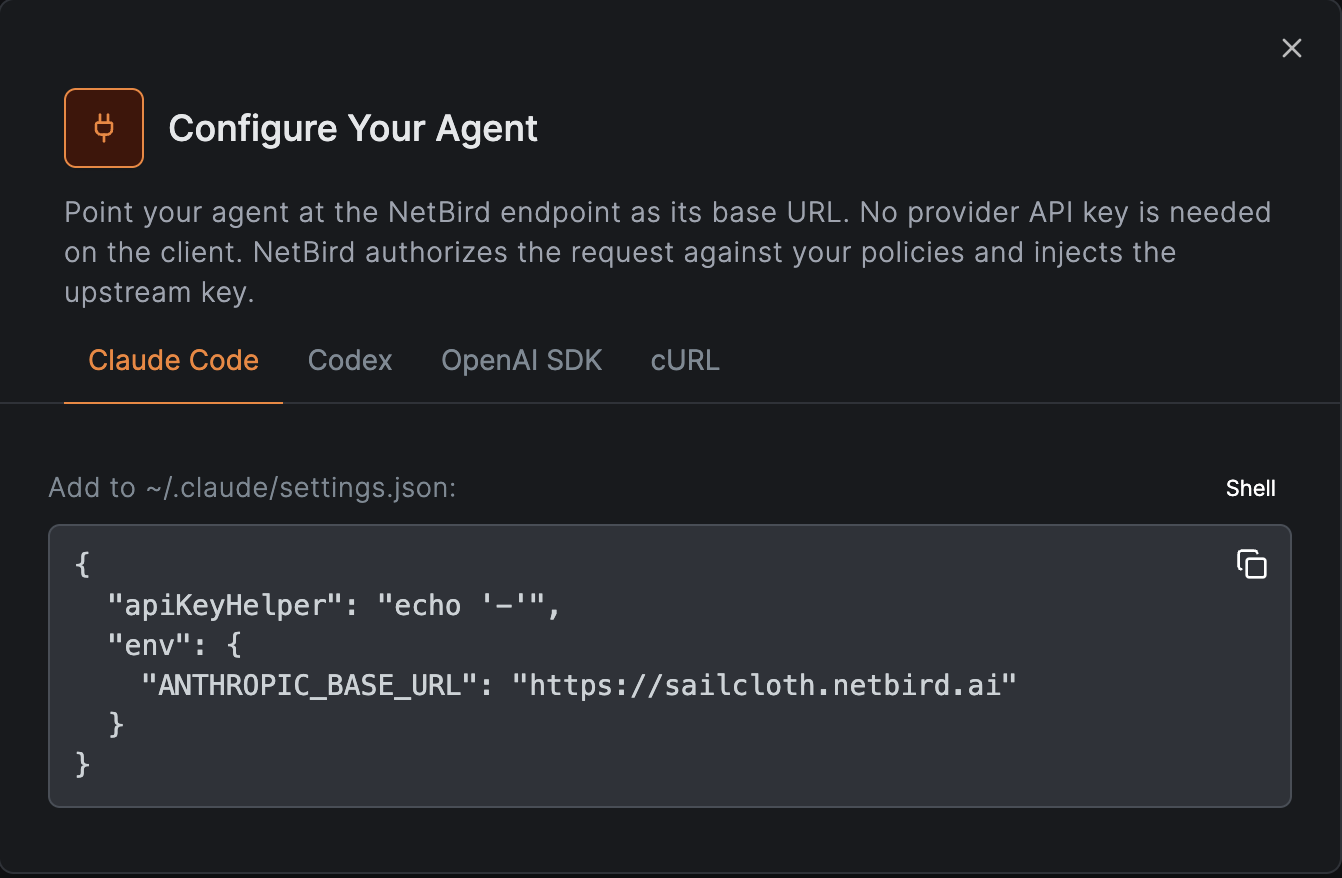Click the "Add to ~/.claude/settings.json:" label

click(253, 488)
